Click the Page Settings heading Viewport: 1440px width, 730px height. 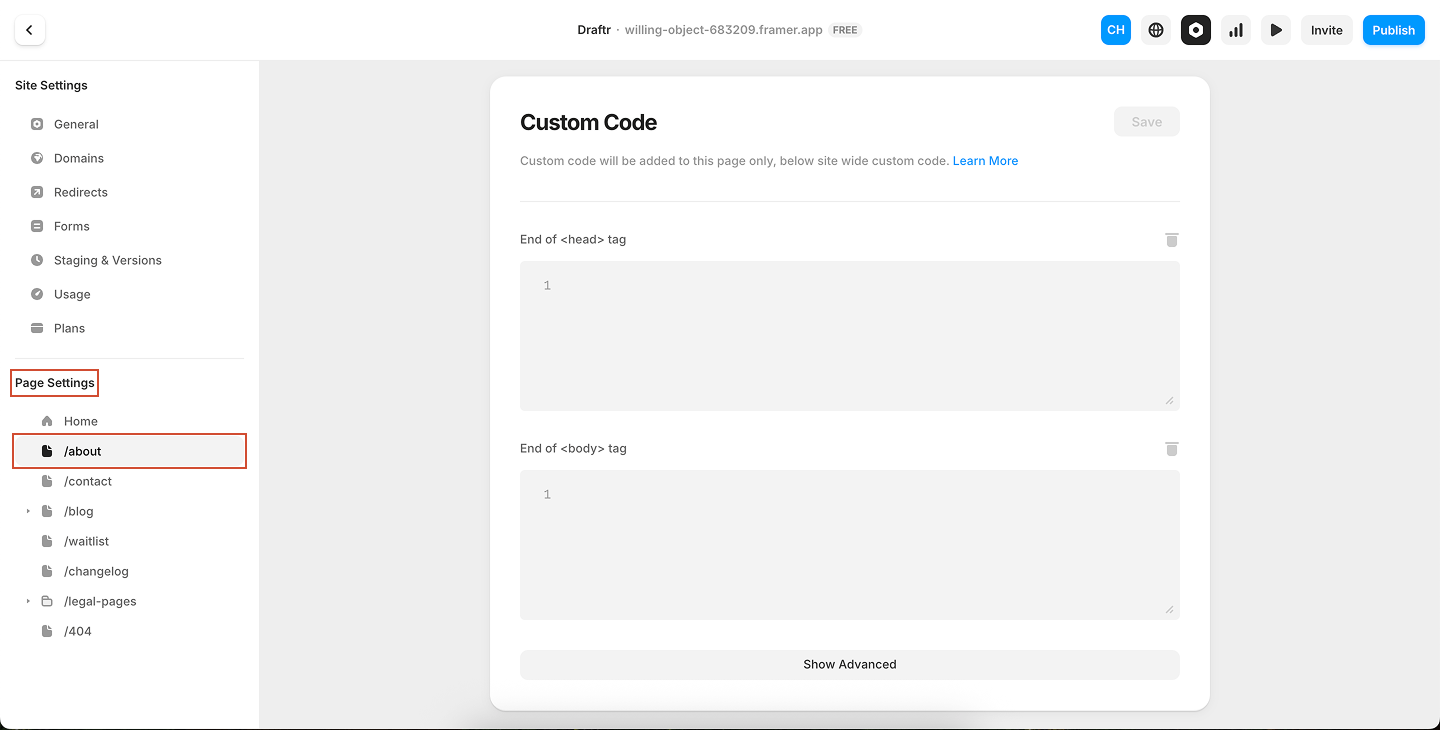[x=55, y=383]
